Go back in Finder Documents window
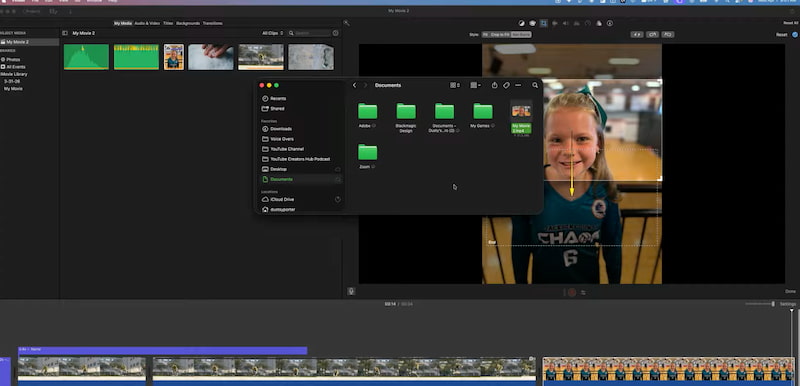The height and width of the screenshot is (386, 800). pos(355,85)
